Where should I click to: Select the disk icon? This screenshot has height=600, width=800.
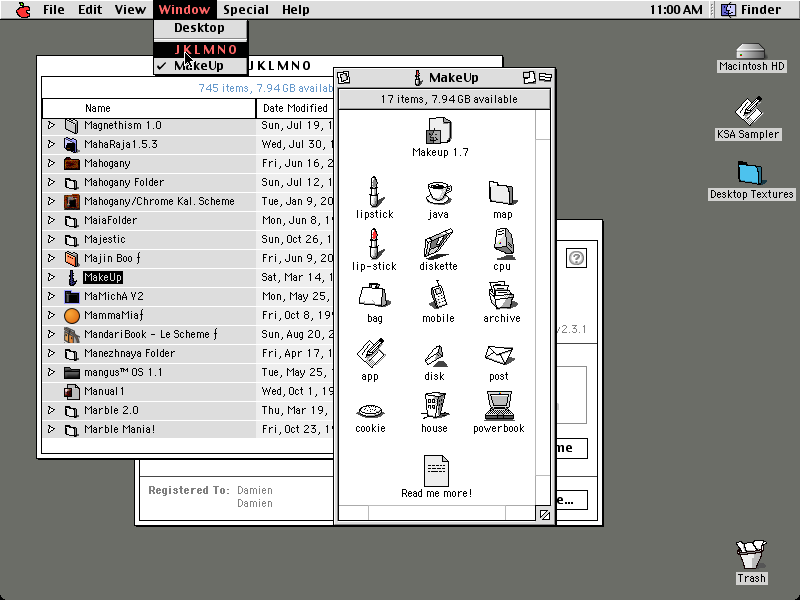435,356
